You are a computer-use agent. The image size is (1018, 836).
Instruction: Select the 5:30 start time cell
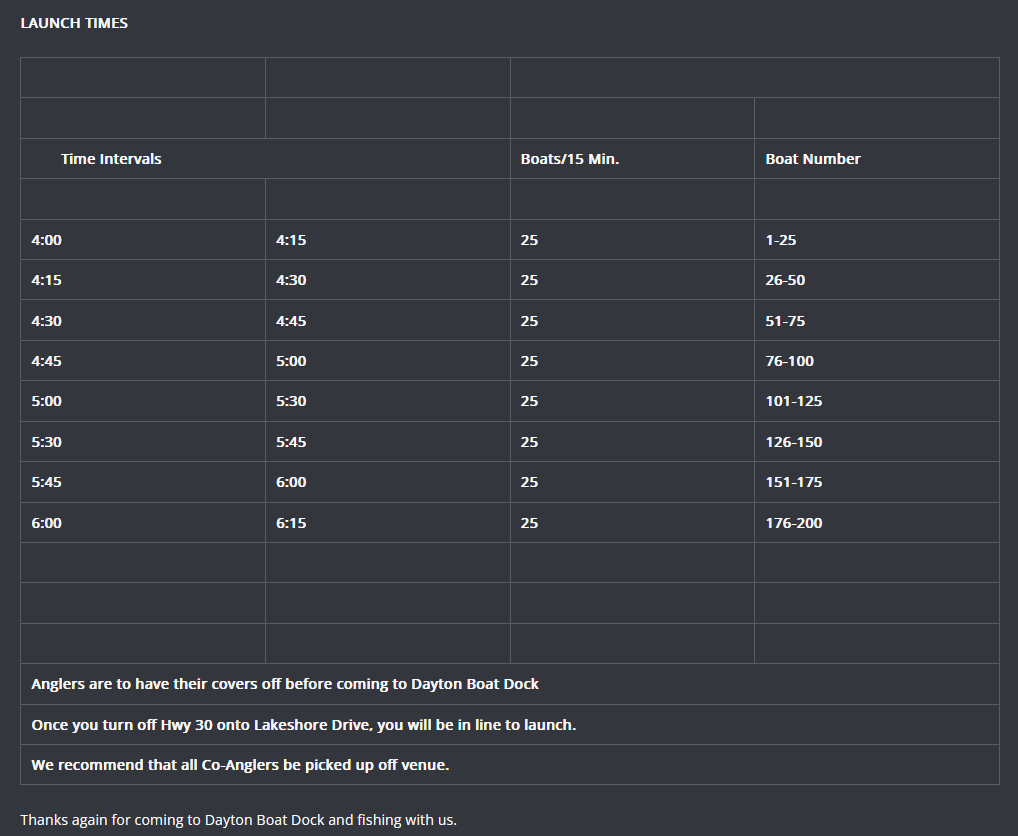tap(47, 442)
